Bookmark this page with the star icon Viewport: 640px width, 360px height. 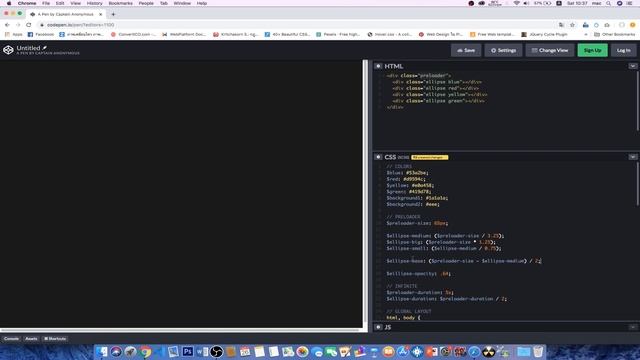(x=572, y=25)
